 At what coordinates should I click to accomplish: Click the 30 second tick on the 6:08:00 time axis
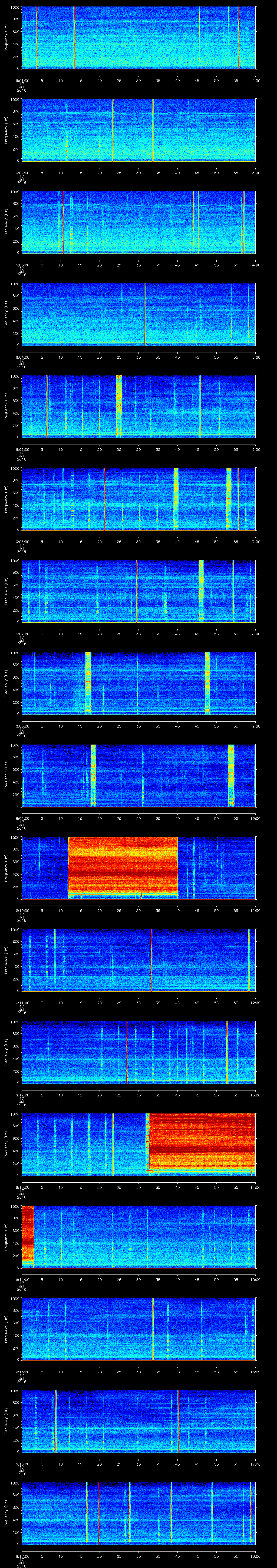[x=139, y=726]
